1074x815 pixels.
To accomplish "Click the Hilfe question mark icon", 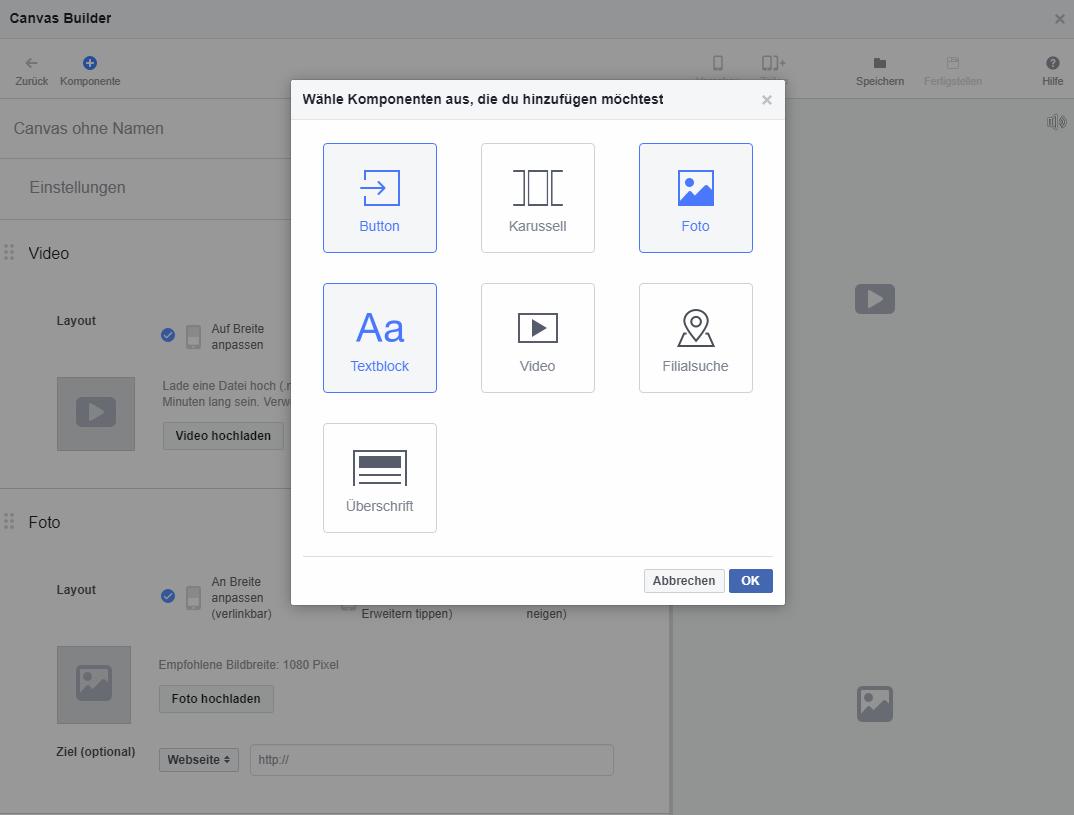I will (1052, 63).
